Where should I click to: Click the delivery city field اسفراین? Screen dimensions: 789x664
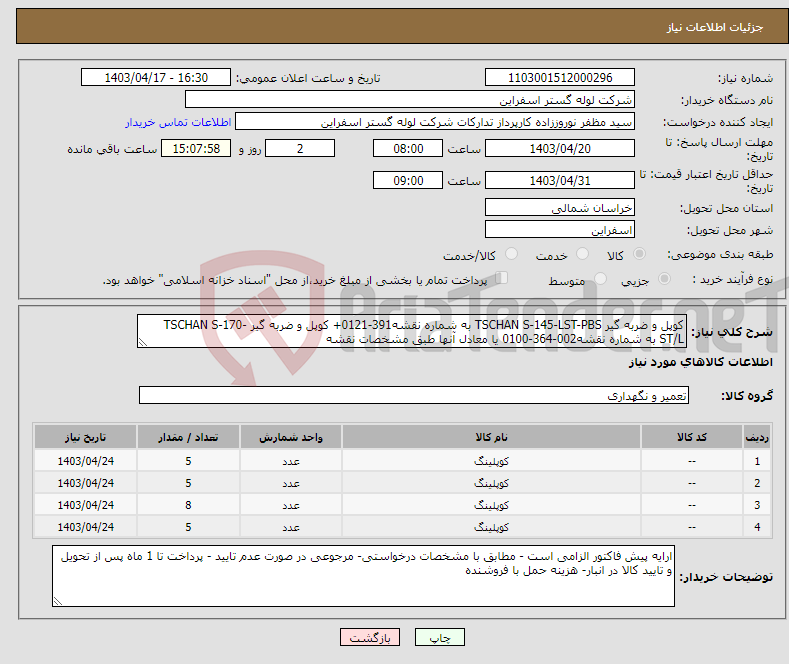560,229
